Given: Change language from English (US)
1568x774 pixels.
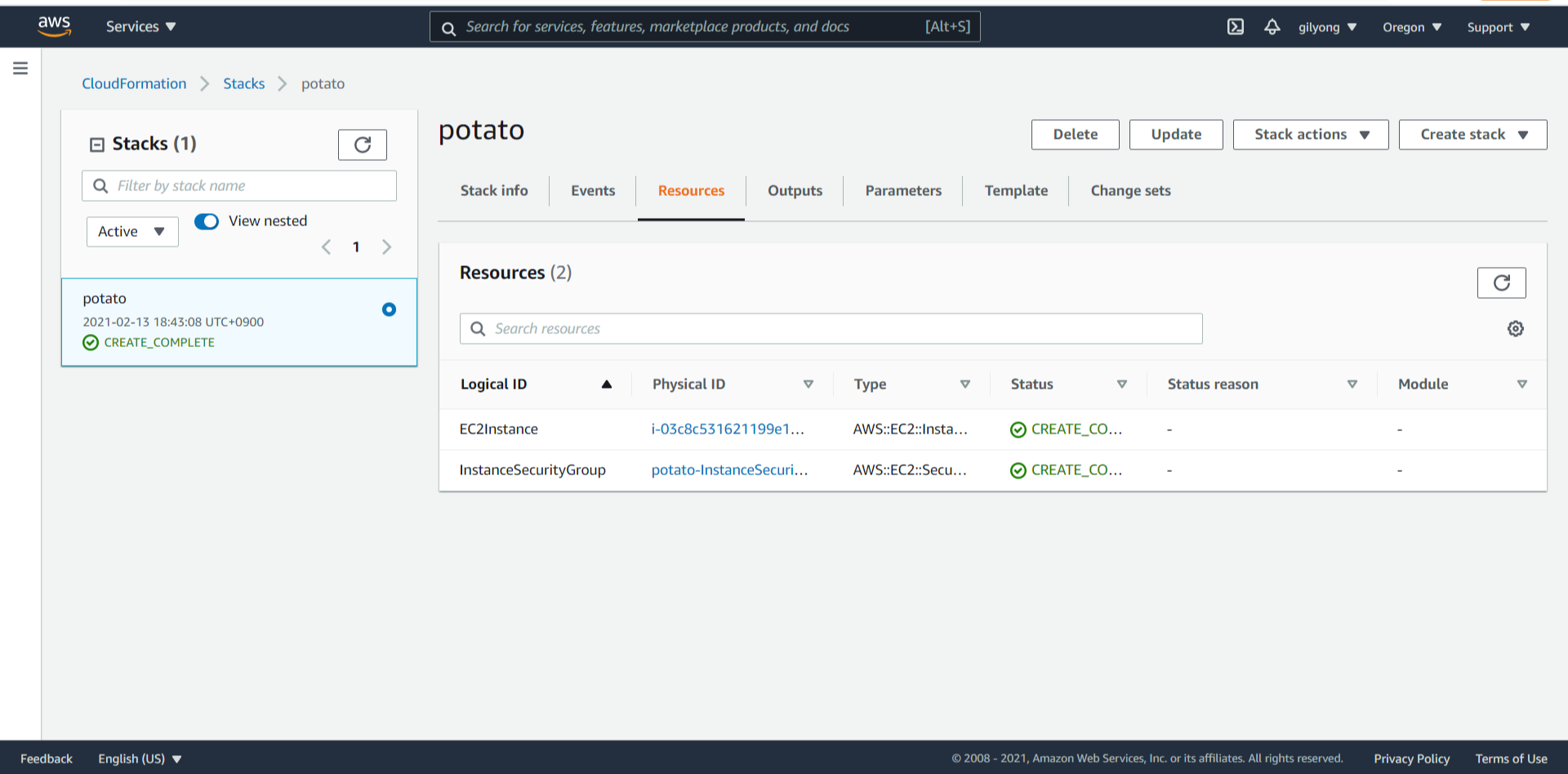Looking at the screenshot, I should click(140, 758).
